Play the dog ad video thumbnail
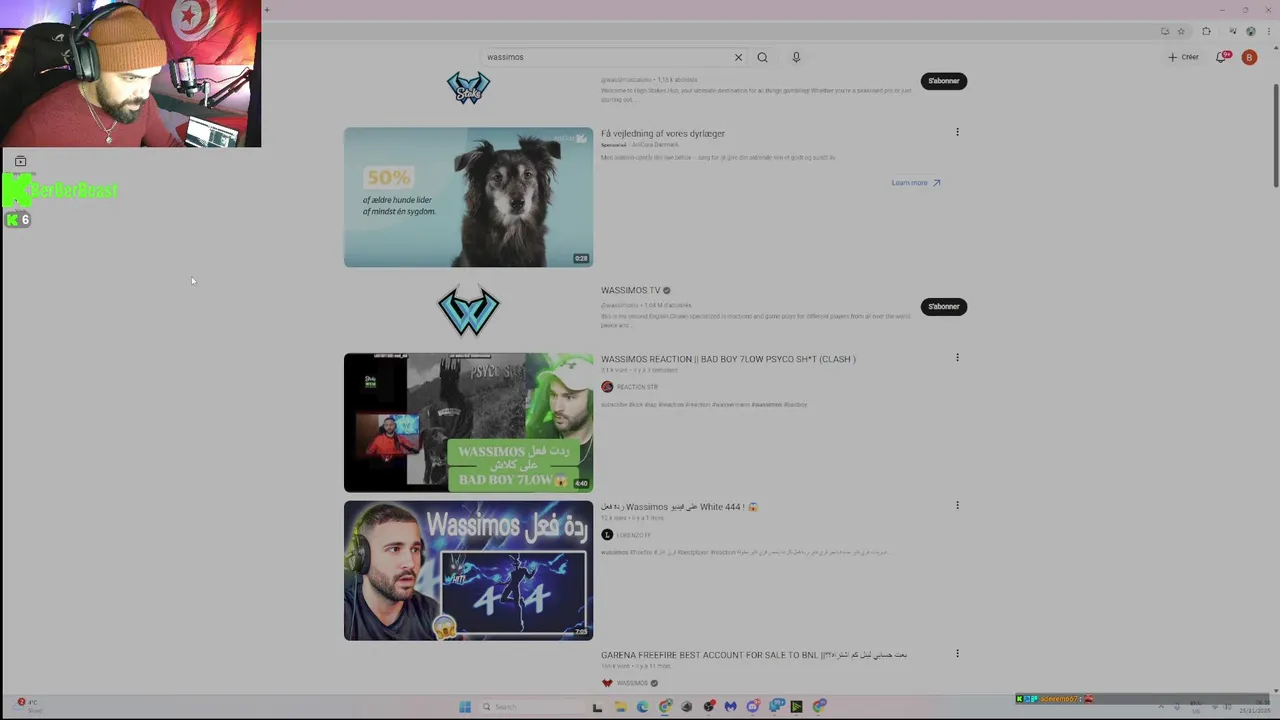The width and height of the screenshot is (1280, 720). (x=468, y=197)
